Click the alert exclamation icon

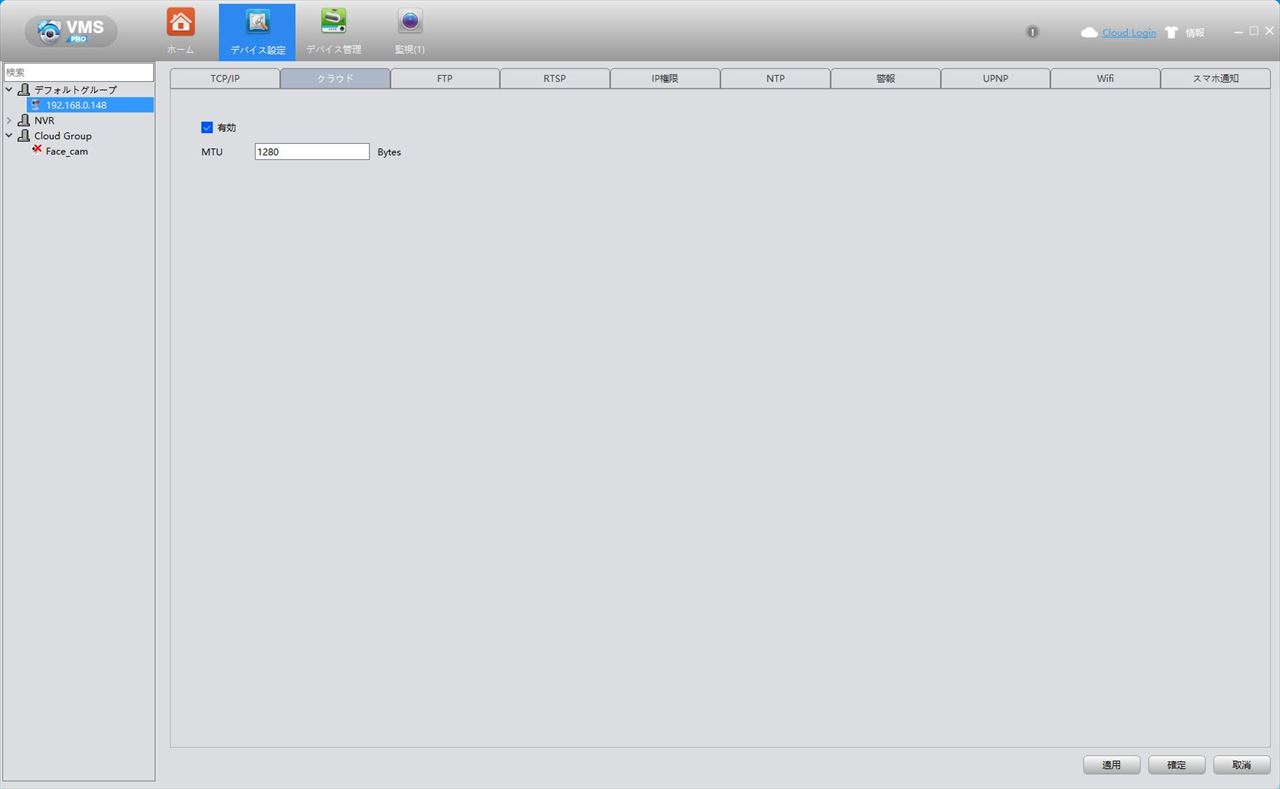coord(1033,32)
